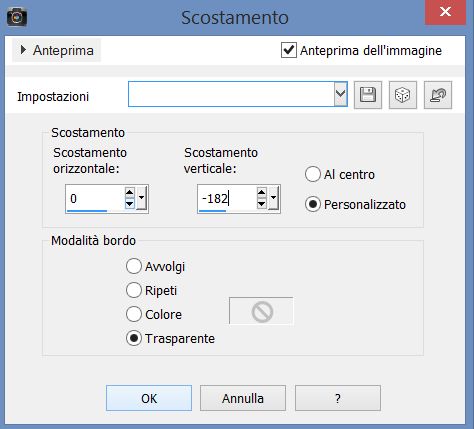
Task: Click the reset to default icon
Action: pyautogui.click(x=438, y=95)
